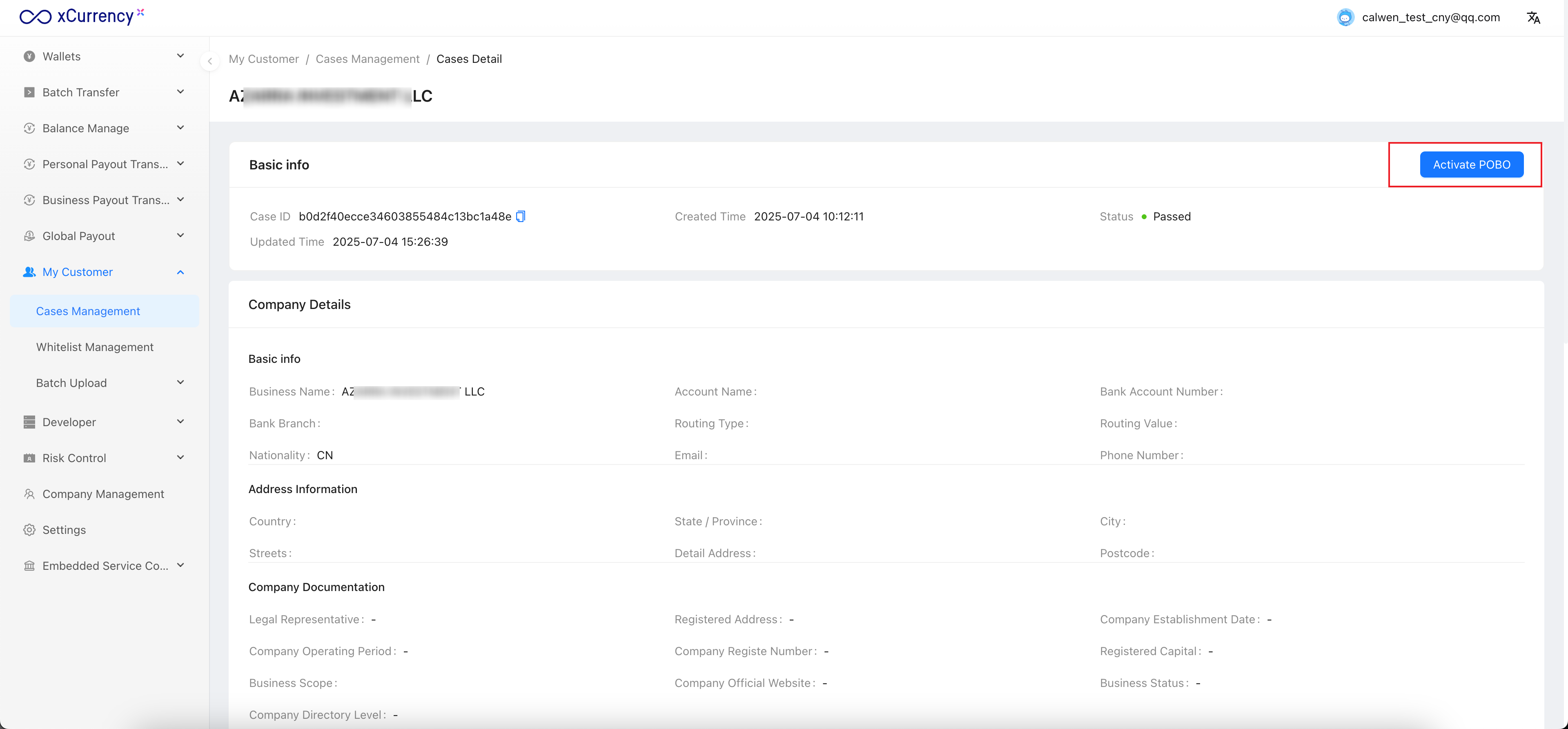Collapse sidebar with the arrow handle
The width and height of the screenshot is (1568, 729).
[x=210, y=61]
